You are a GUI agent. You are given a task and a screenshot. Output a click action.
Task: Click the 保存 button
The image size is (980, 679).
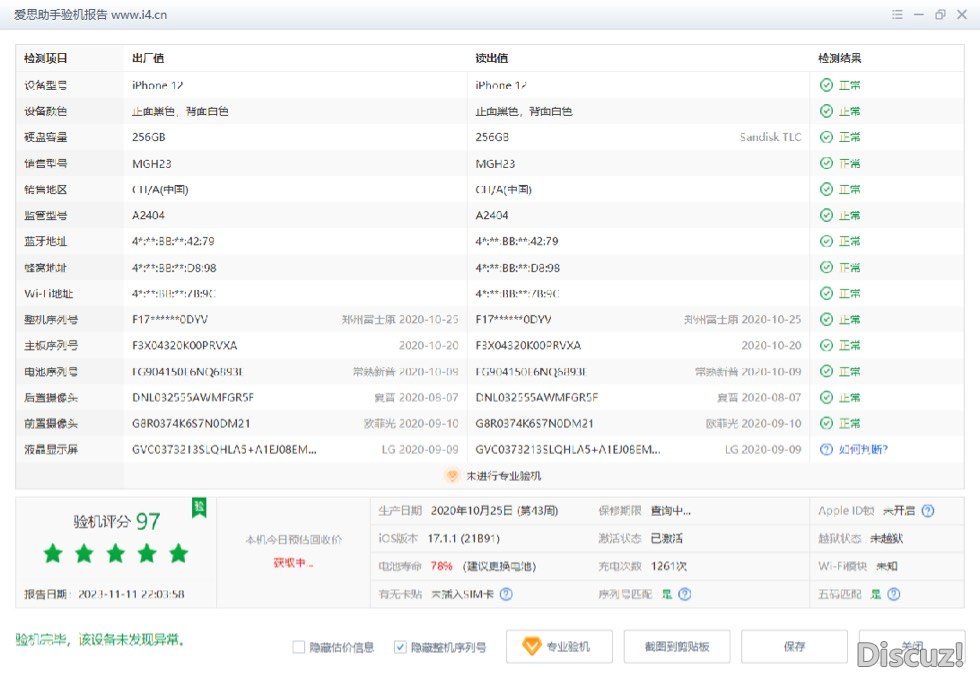[794, 646]
